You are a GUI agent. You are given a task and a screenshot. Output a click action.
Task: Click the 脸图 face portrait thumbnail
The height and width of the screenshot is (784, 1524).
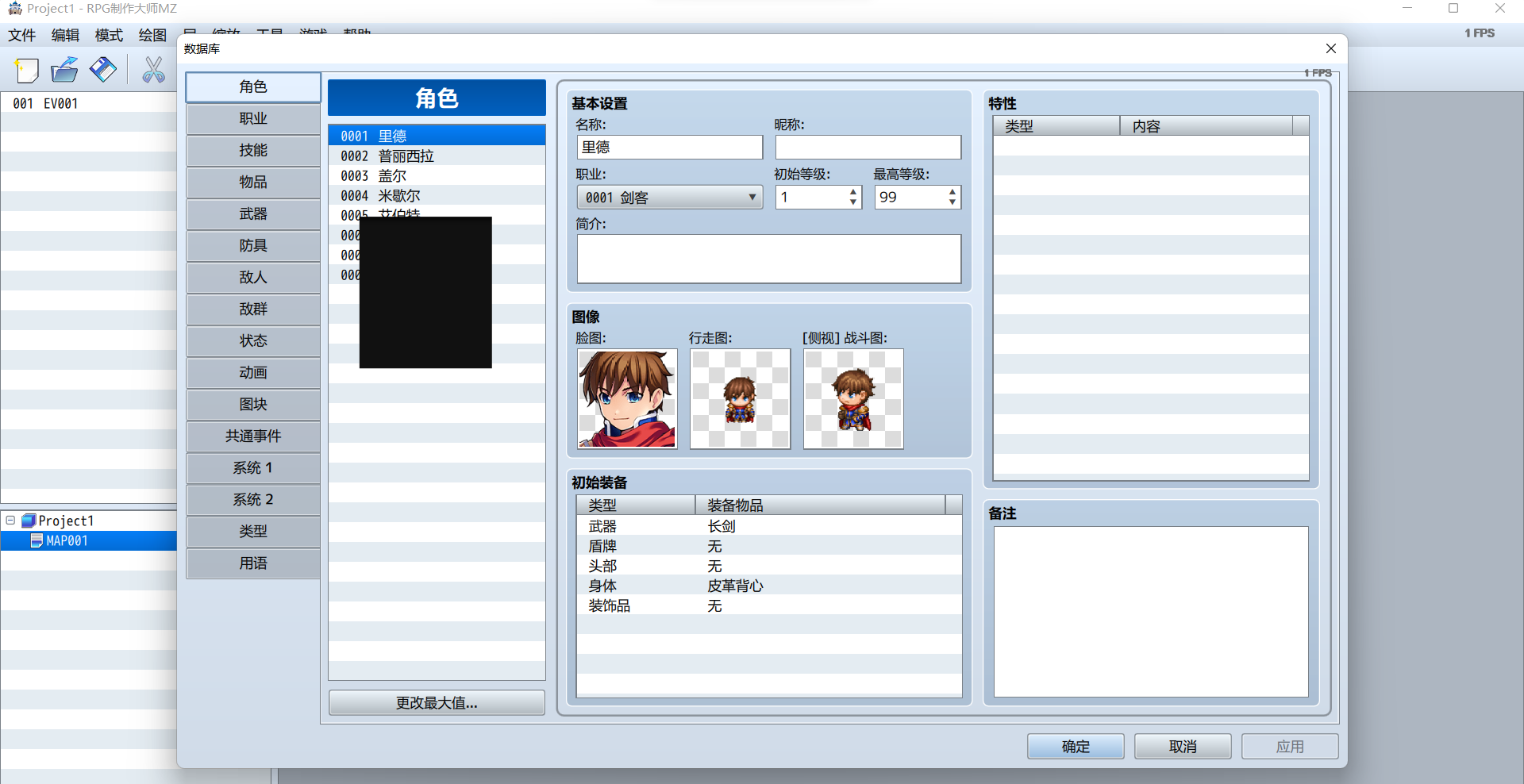[x=627, y=399]
